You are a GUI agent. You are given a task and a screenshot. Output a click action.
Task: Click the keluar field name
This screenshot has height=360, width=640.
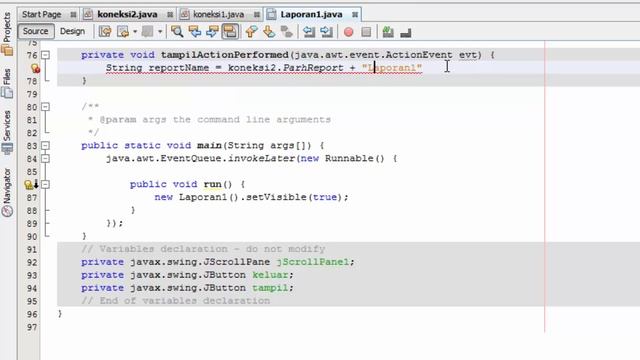tap(270, 275)
